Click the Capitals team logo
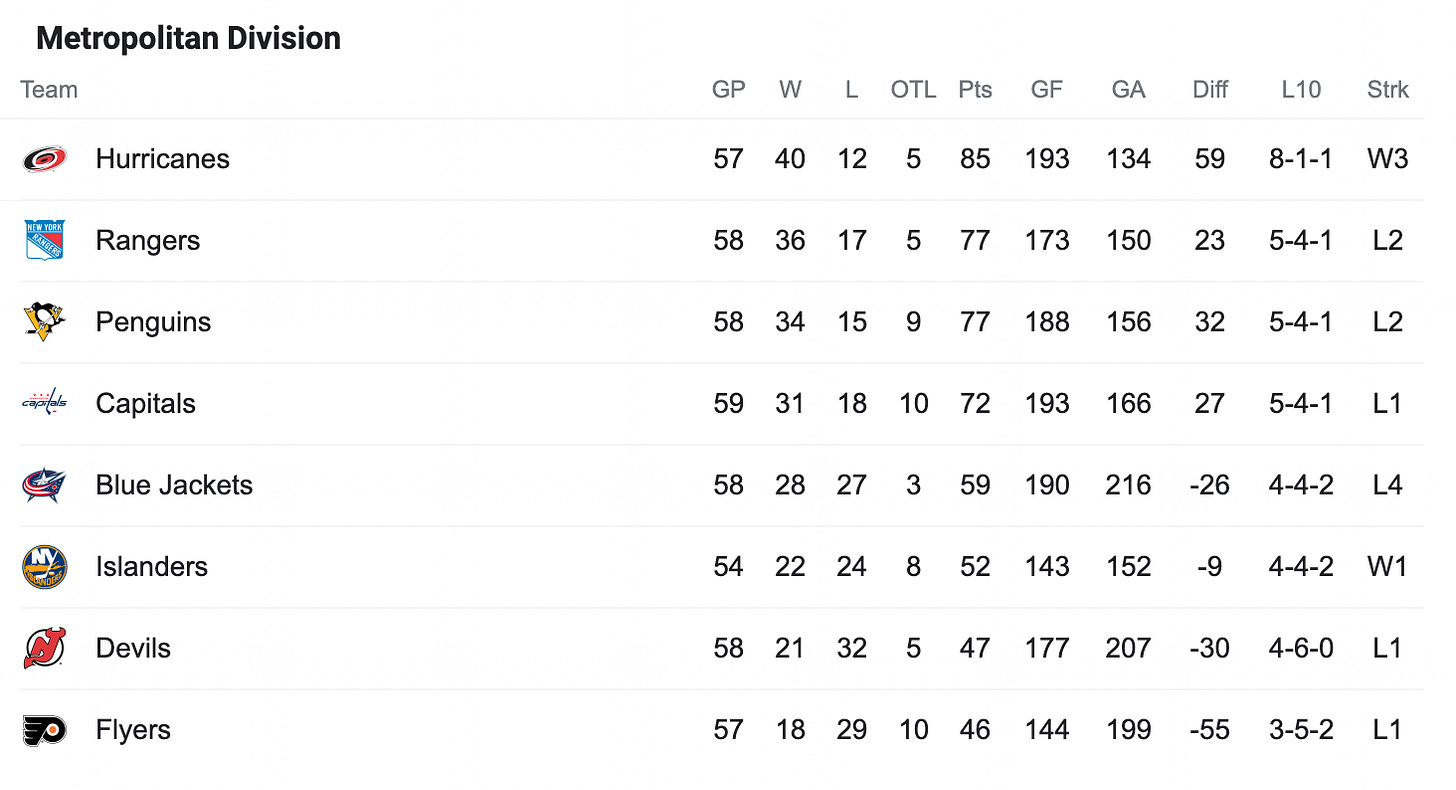1456x790 pixels. tap(45, 403)
